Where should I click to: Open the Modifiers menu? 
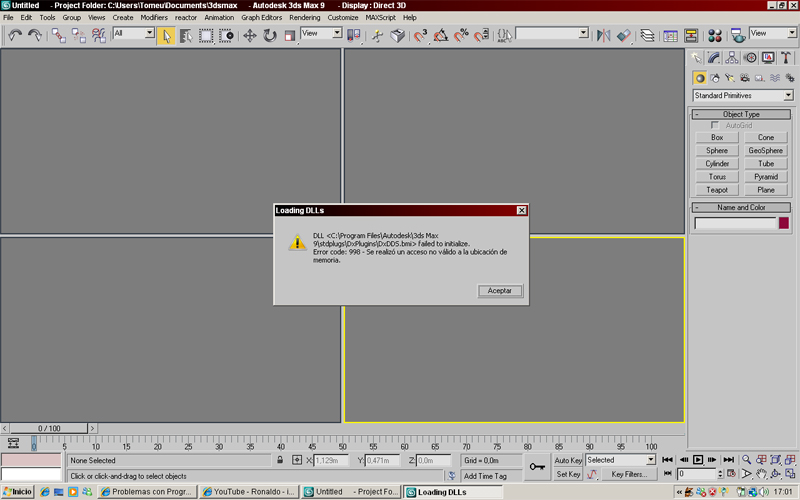(154, 17)
